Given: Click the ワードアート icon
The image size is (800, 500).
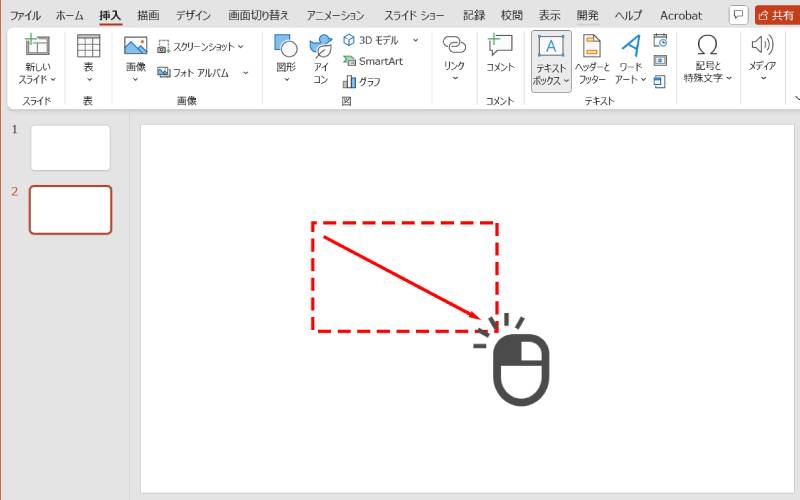Looking at the screenshot, I should tap(631, 46).
